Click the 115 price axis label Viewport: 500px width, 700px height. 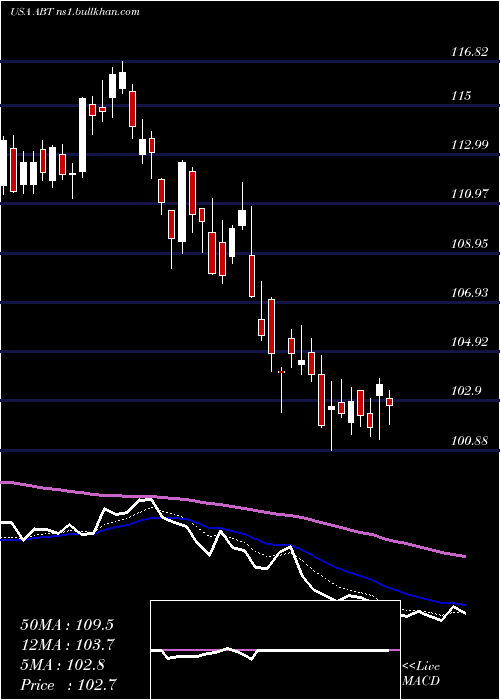tap(461, 96)
